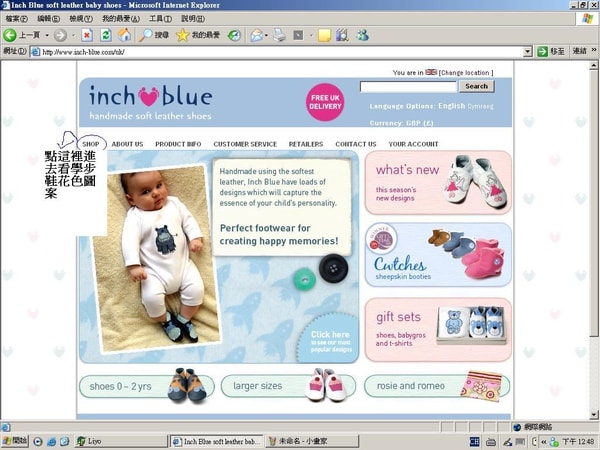Viewport: 600px width, 450px height.
Task: Click the baby photo on the banner
Action: tap(157, 259)
